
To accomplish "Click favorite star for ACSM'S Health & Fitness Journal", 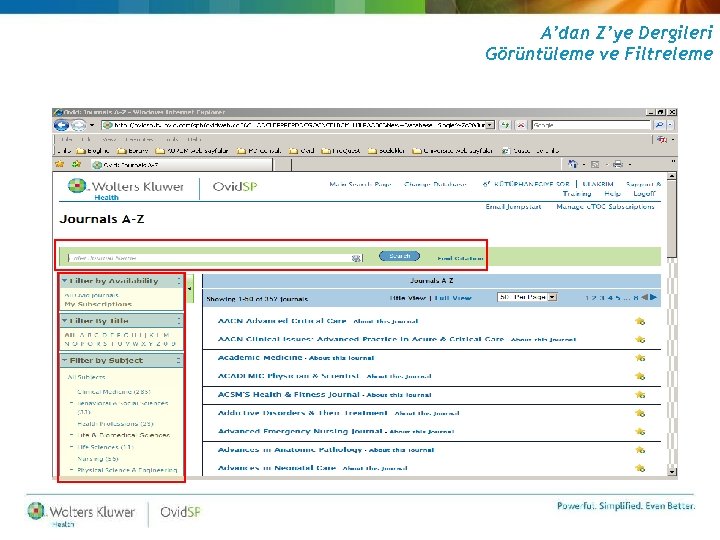I will click(640, 394).
